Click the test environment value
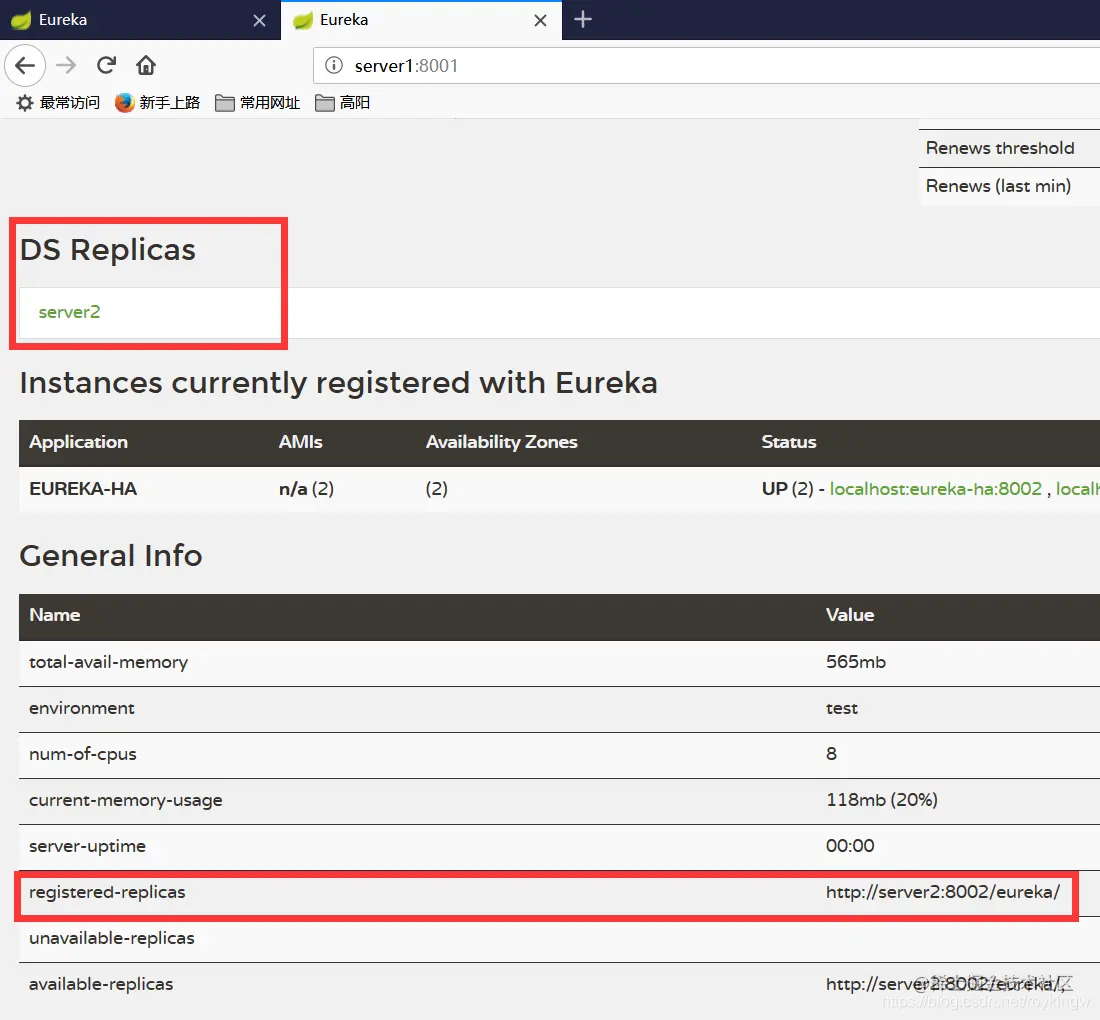Image resolution: width=1100 pixels, height=1020 pixels. (842, 709)
